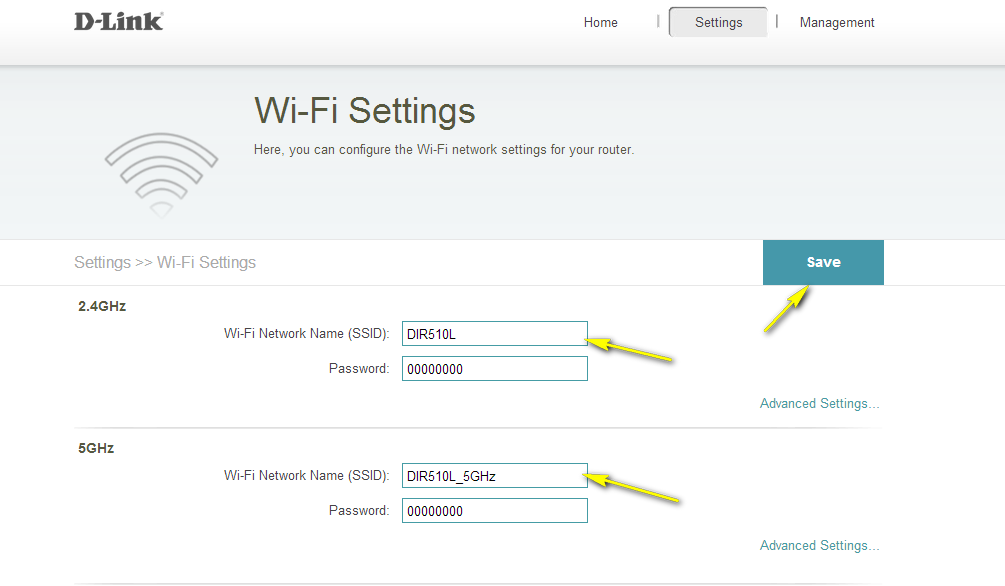The height and width of the screenshot is (586, 1005).
Task: Focus the 5GHz network name field
Action: pyautogui.click(x=494, y=476)
